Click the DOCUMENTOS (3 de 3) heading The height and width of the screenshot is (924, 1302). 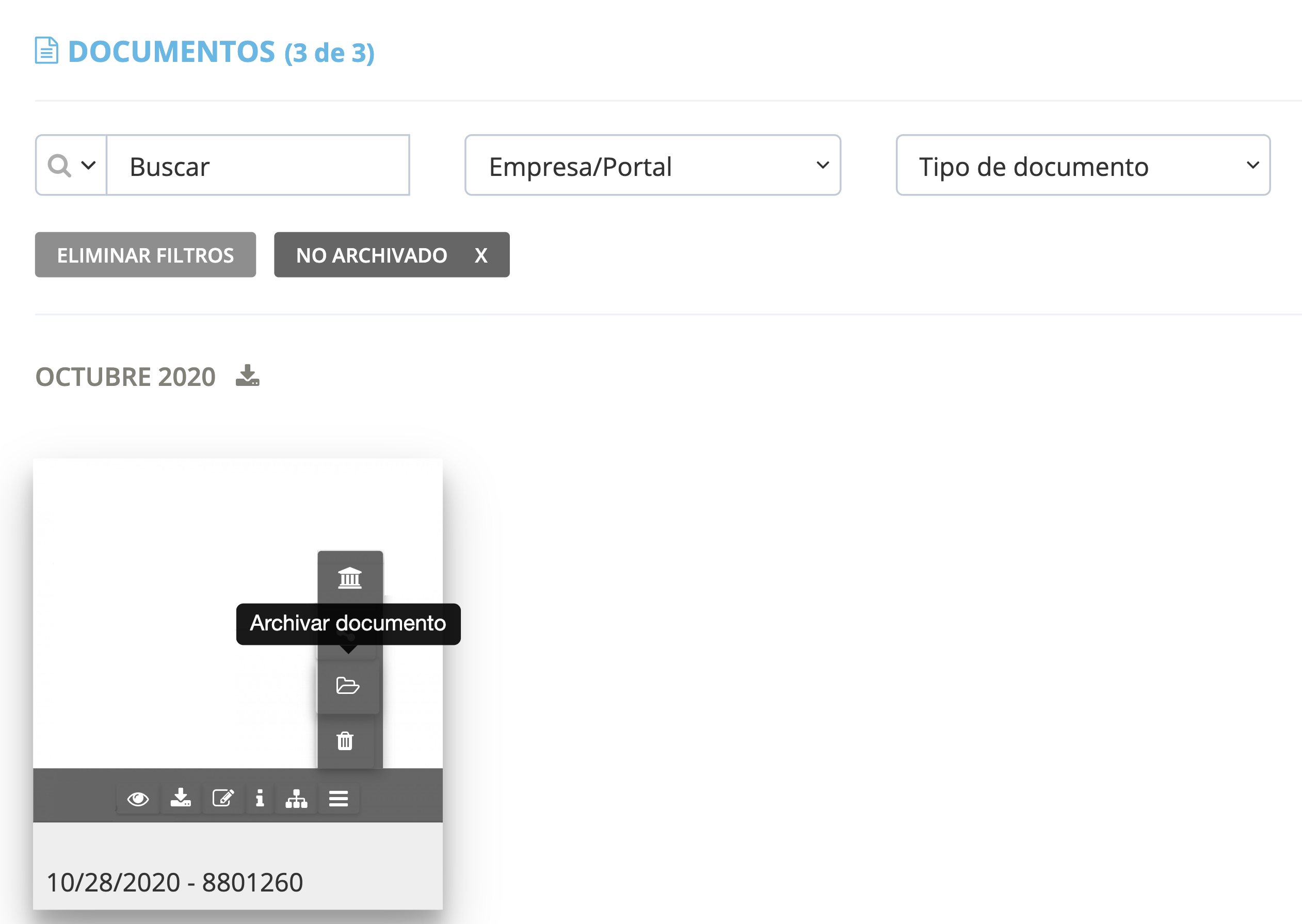(221, 51)
